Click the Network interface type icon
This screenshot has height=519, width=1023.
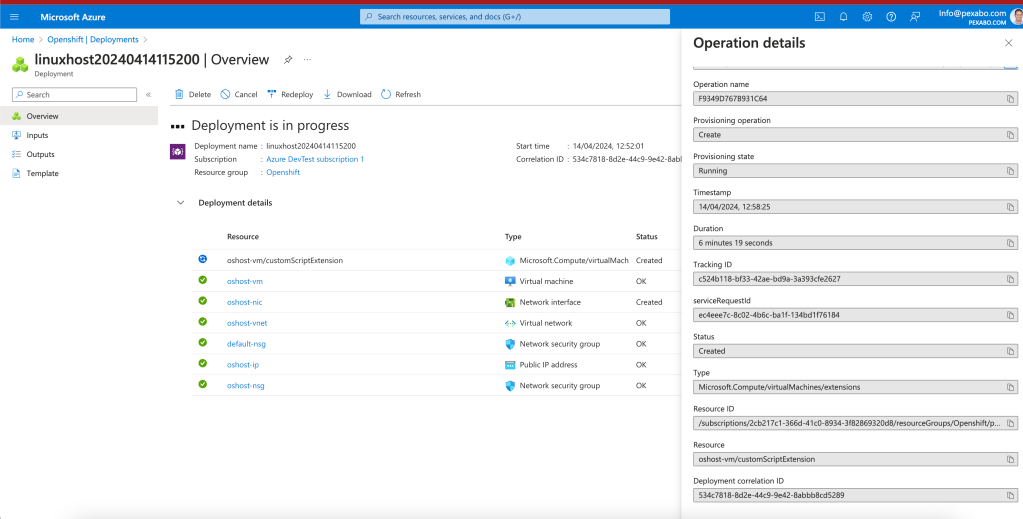pos(510,302)
